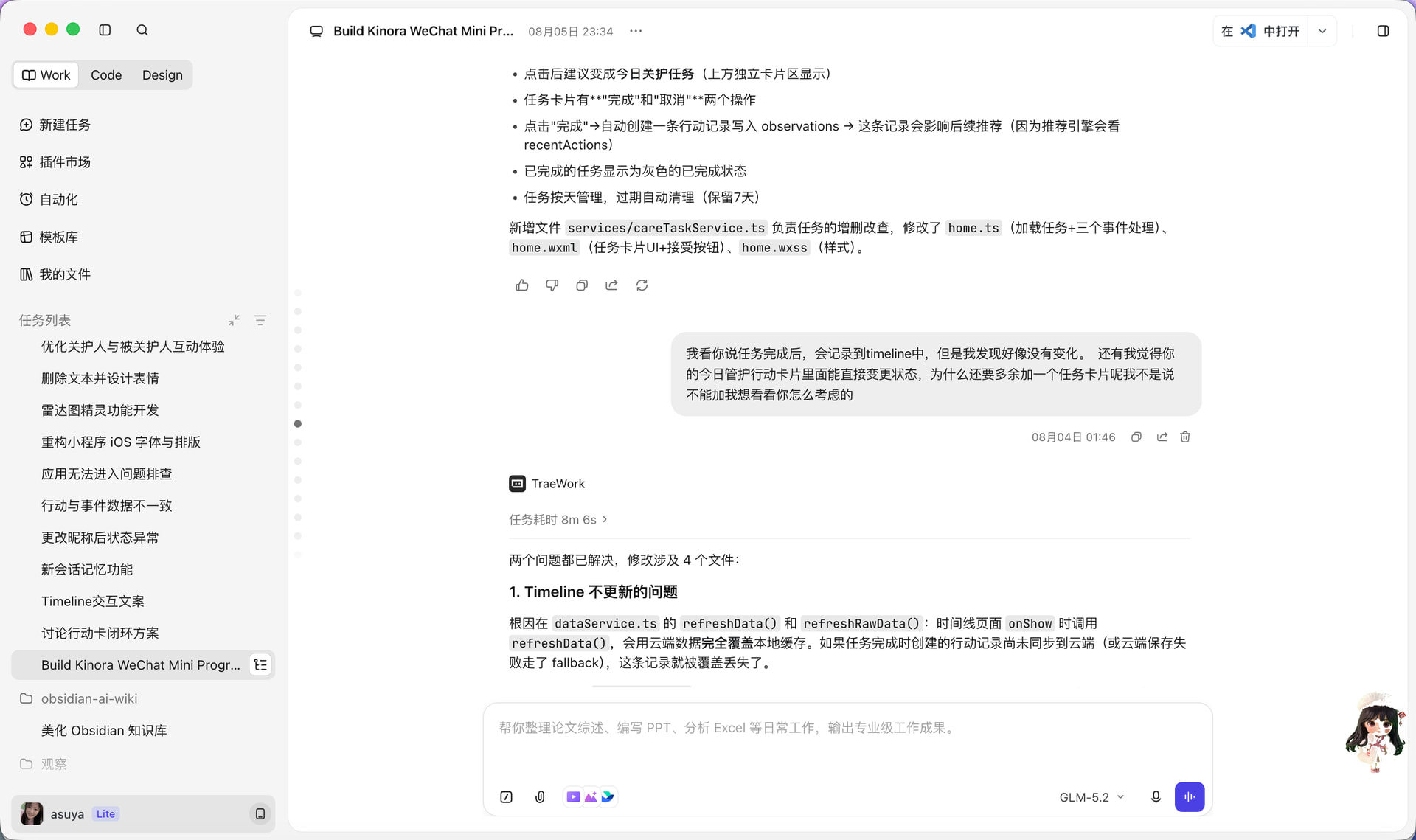This screenshot has height=840, width=1416.
Task: Click the outline icon on Build Kinora task row
Action: point(260,665)
